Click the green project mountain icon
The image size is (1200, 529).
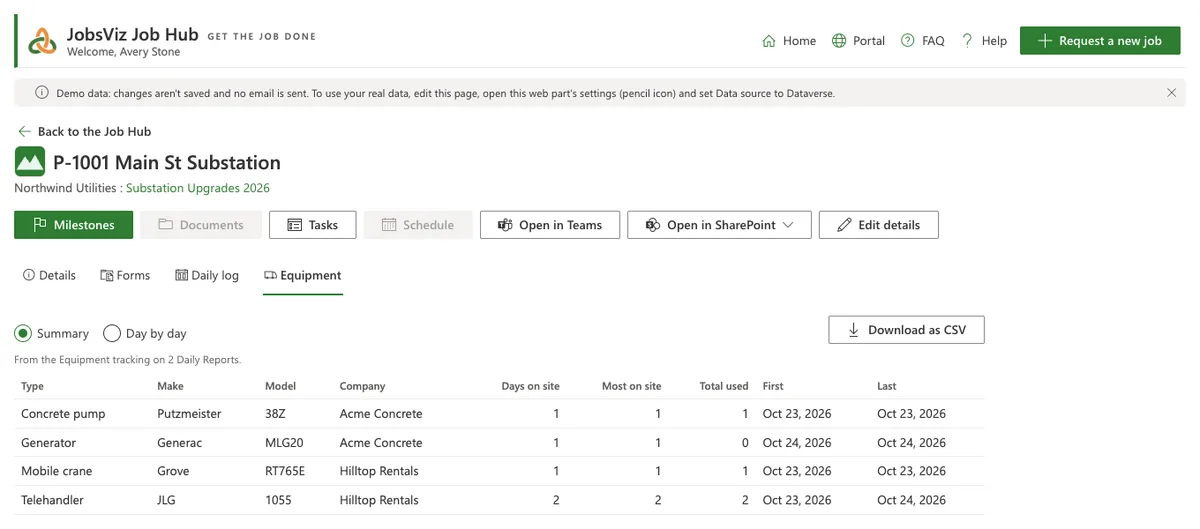click(30, 162)
